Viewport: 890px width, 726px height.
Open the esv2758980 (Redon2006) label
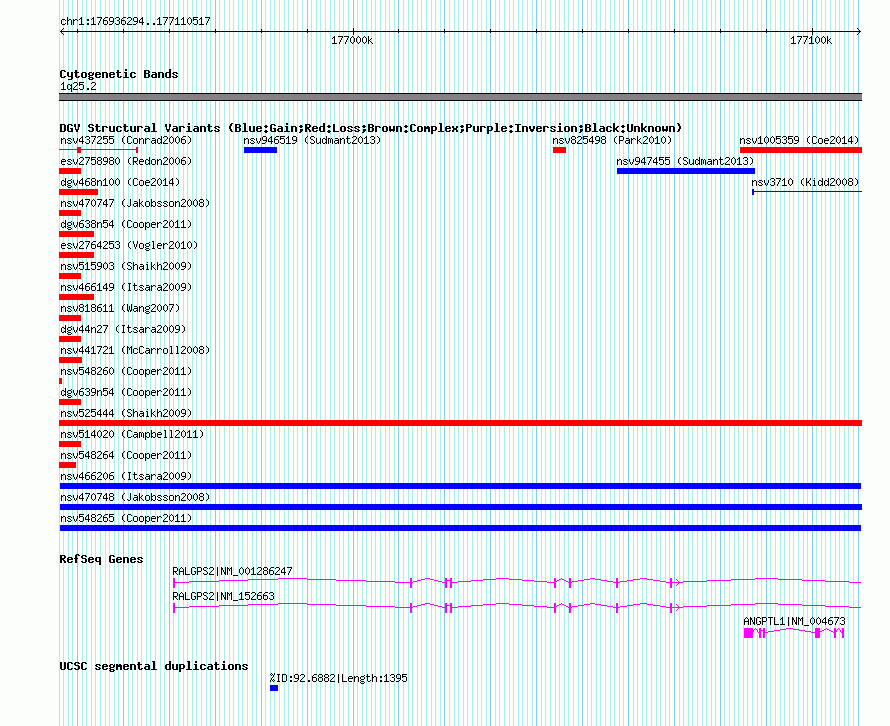click(126, 161)
